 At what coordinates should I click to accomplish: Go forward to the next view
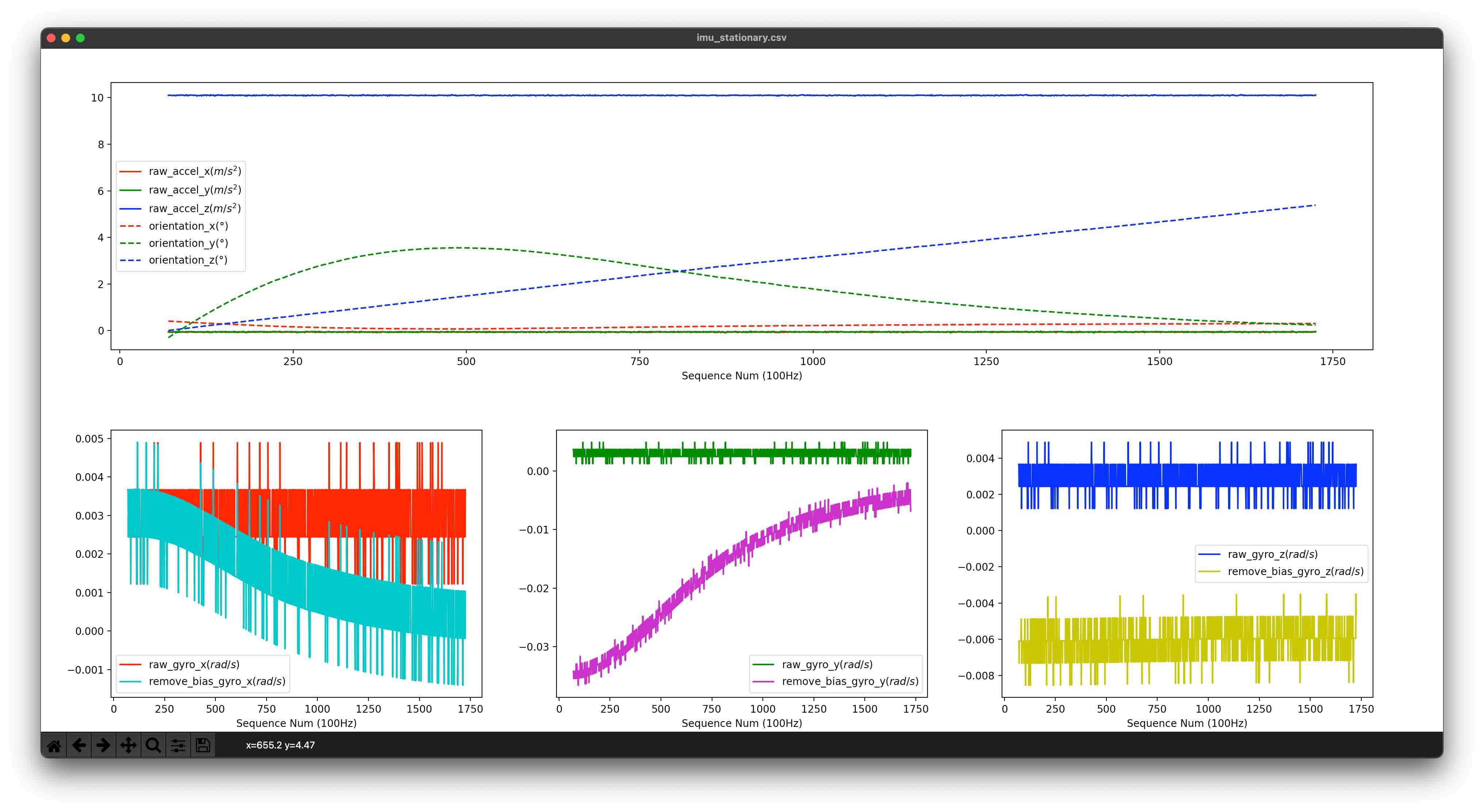point(104,745)
